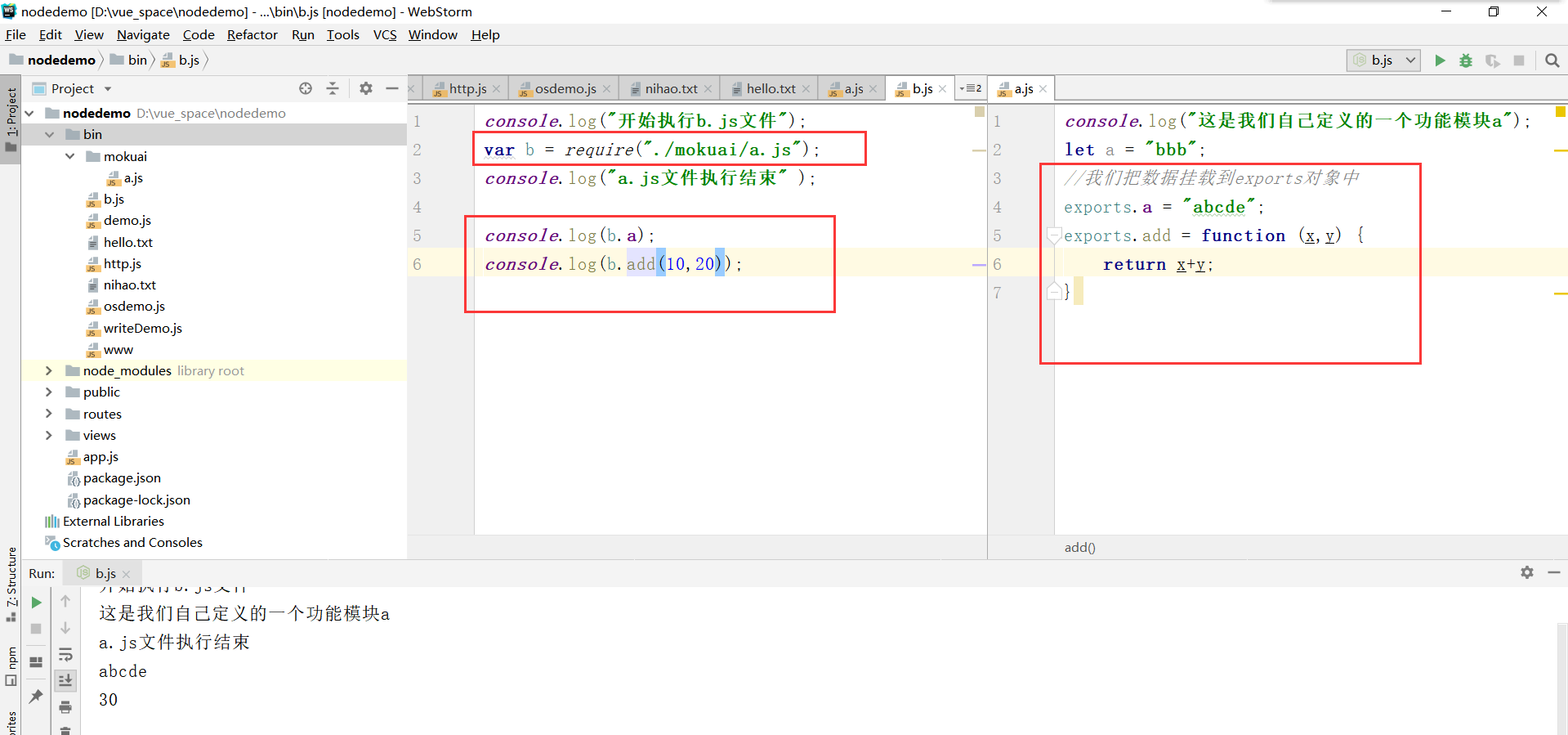Close the hello.txt editor tab
This screenshot has width=1568, height=735.
point(806,89)
